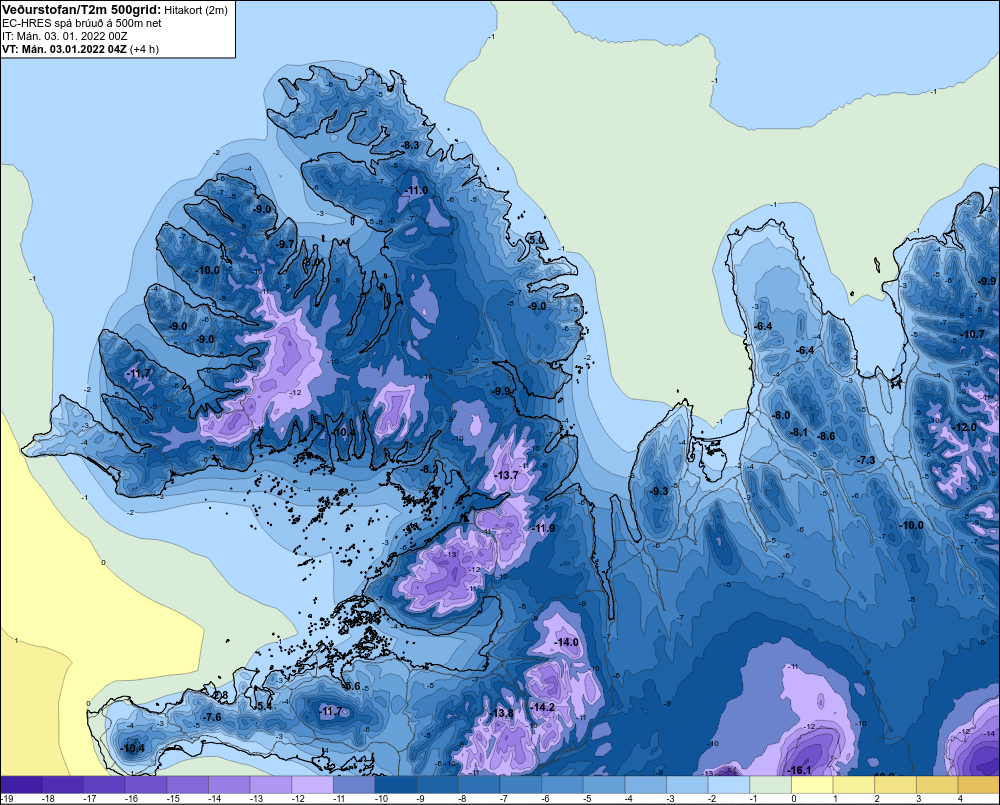Viewport: 1000px width, 805px height.
Task: Click the -1 pale green legend swatch
Action: tap(770, 785)
